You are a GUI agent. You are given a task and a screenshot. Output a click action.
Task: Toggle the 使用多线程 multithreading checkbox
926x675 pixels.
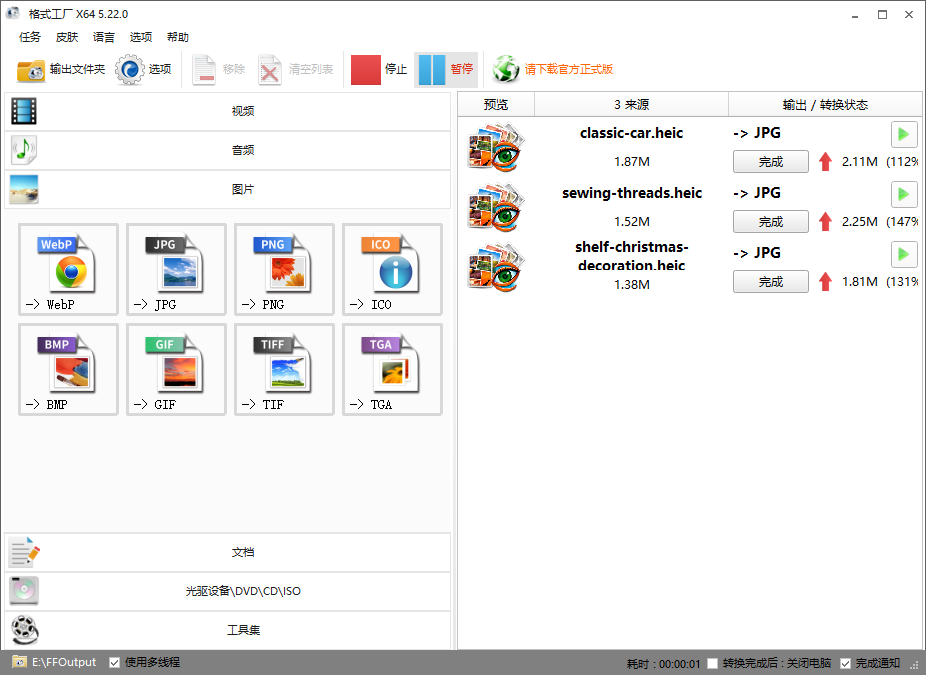(x=115, y=663)
